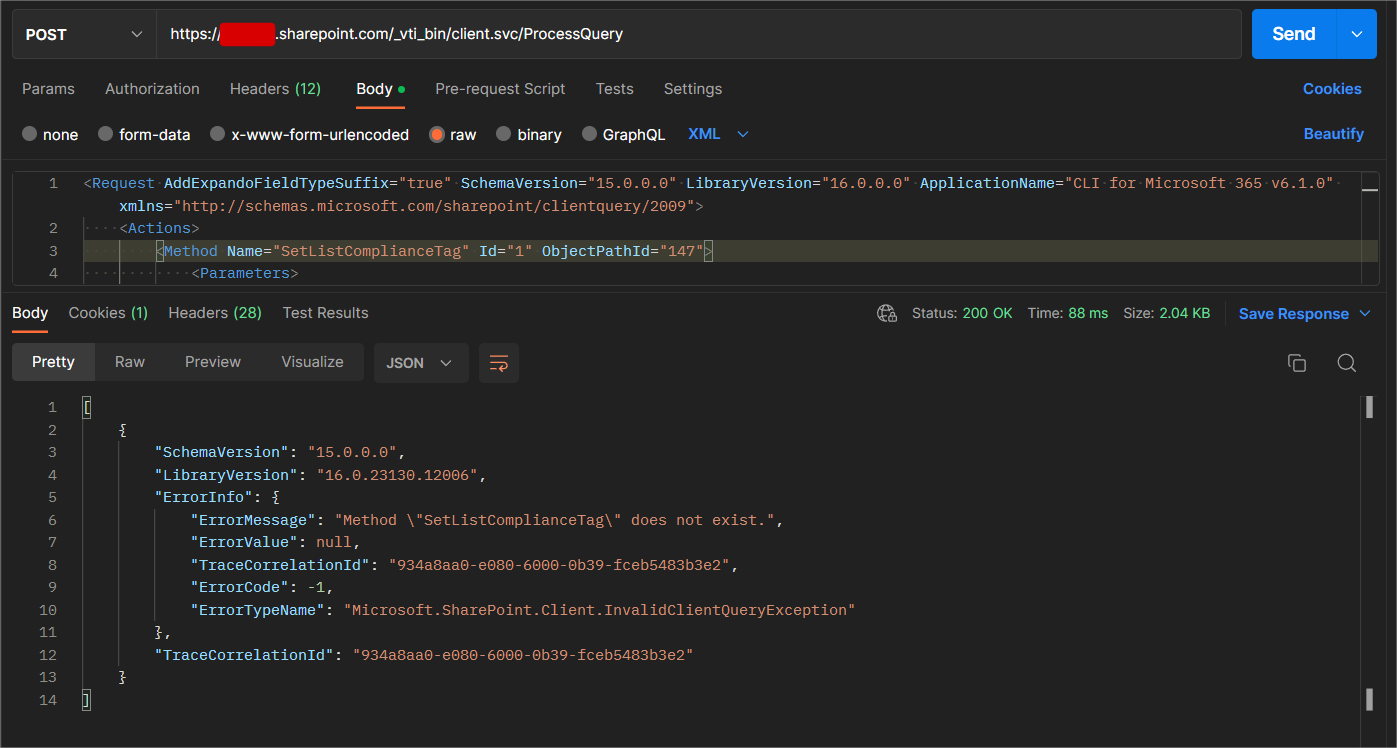Viewport: 1397px width, 748px height.
Task: Expand the Save Response chevron
Action: click(x=1365, y=314)
